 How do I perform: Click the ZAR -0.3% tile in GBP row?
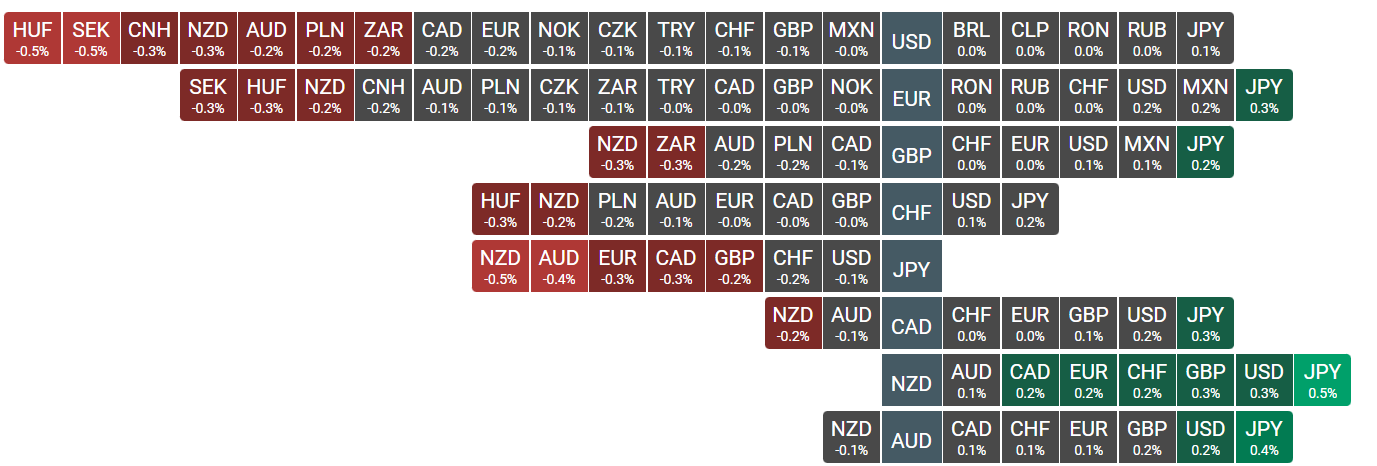[676, 152]
